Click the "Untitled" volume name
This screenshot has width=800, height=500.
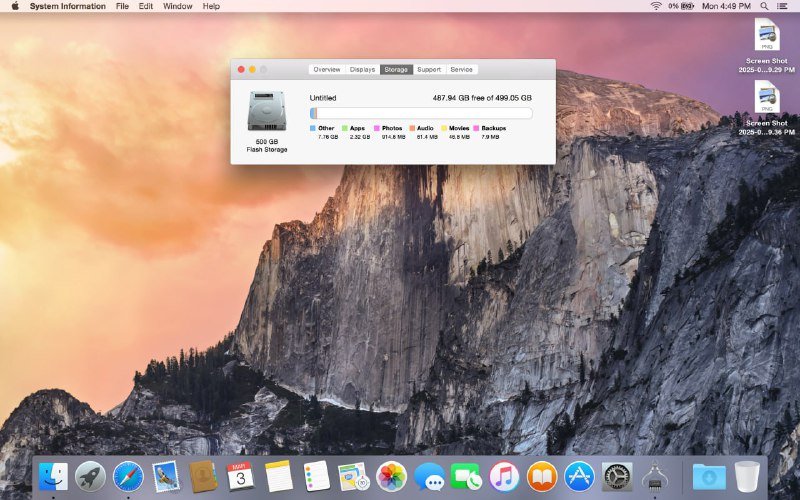click(x=323, y=98)
